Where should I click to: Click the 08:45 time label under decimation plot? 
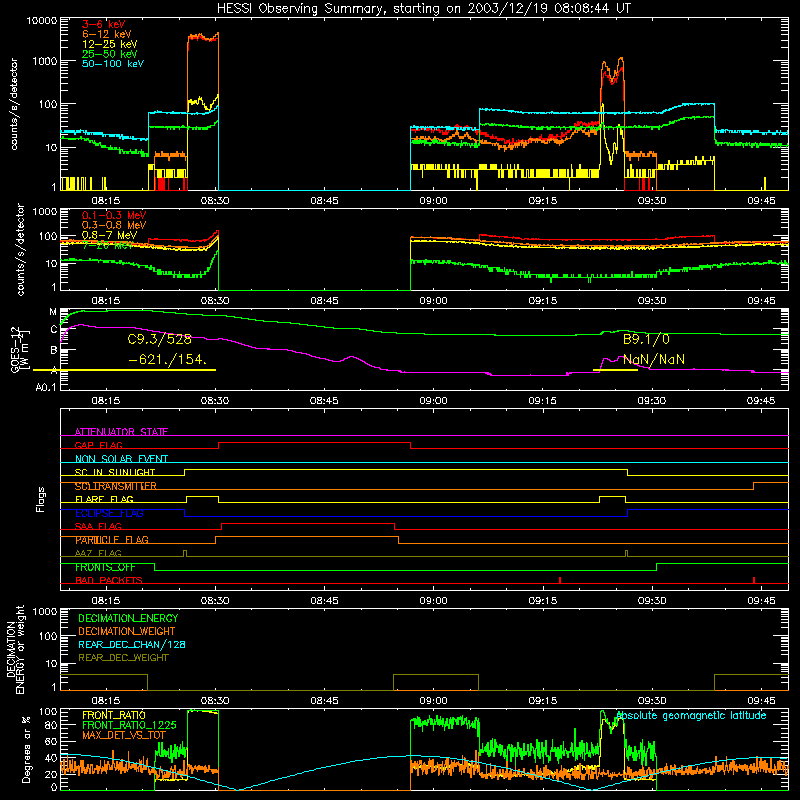324,701
